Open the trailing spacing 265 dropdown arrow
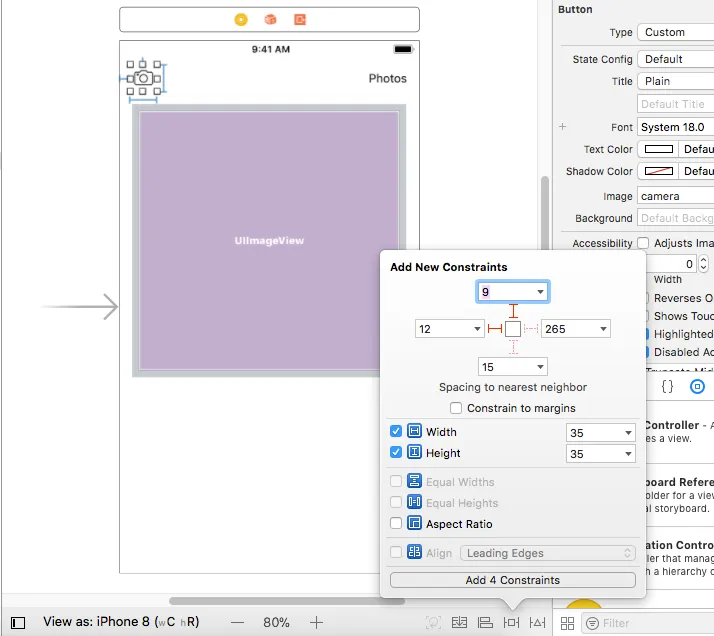Image resolution: width=714 pixels, height=636 pixels. [603, 329]
